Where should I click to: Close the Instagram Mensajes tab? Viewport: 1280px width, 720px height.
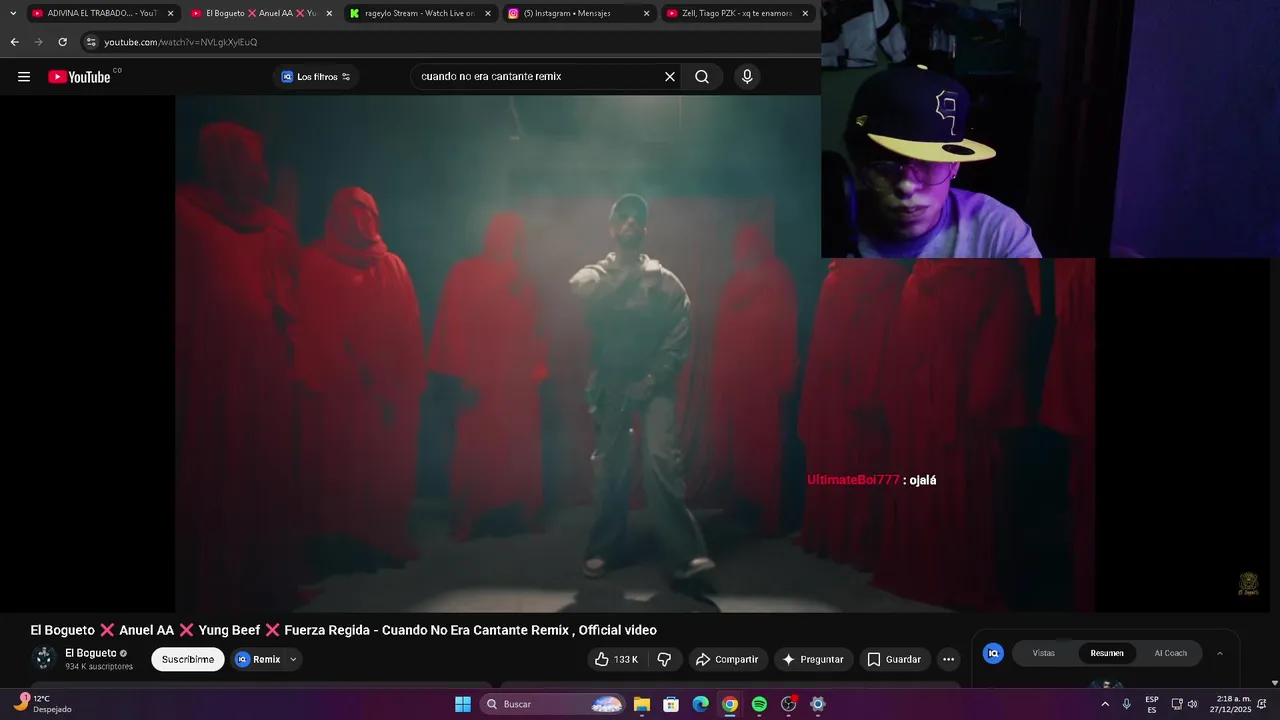point(646,13)
